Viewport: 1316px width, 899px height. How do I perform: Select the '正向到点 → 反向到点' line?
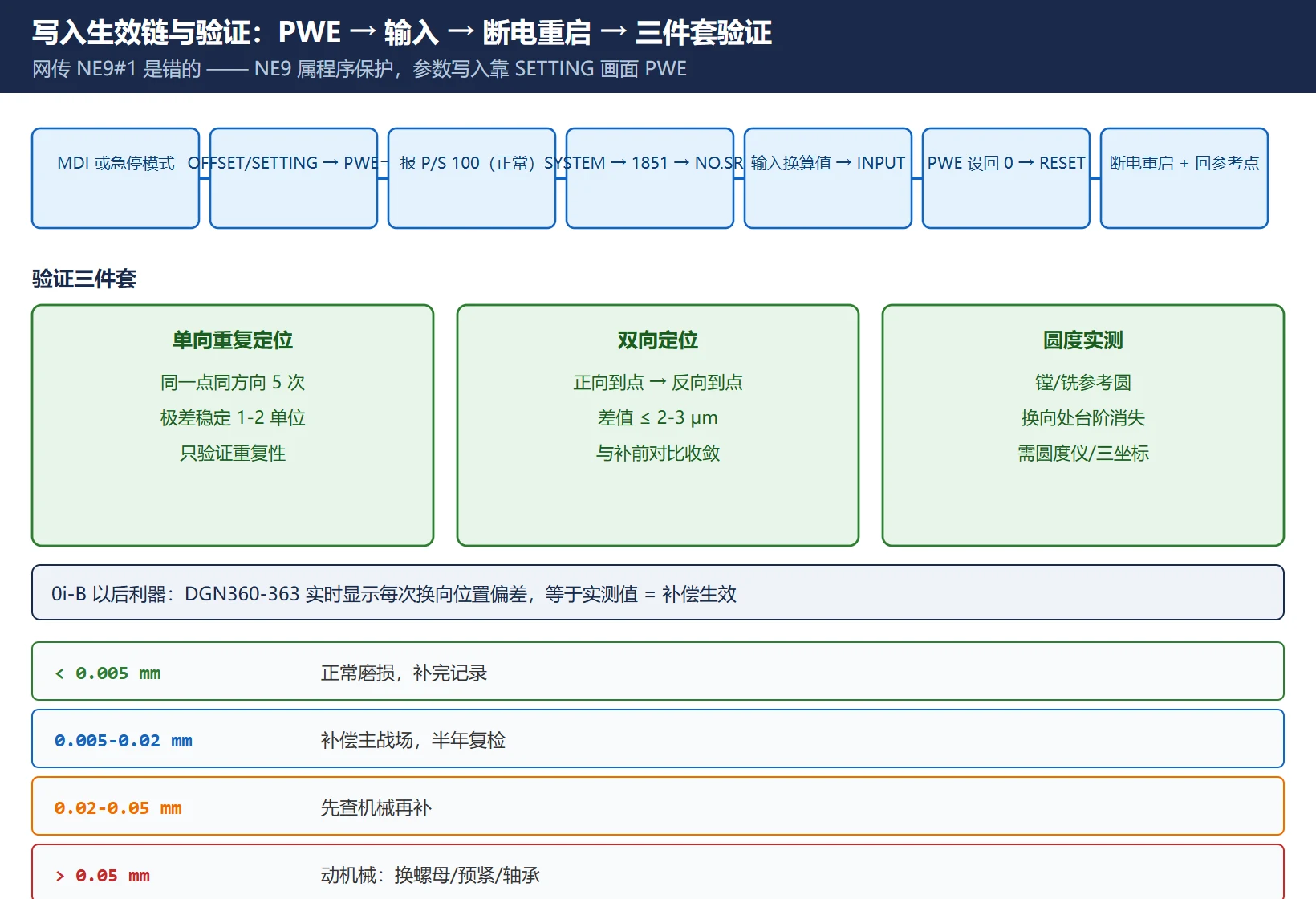click(658, 382)
